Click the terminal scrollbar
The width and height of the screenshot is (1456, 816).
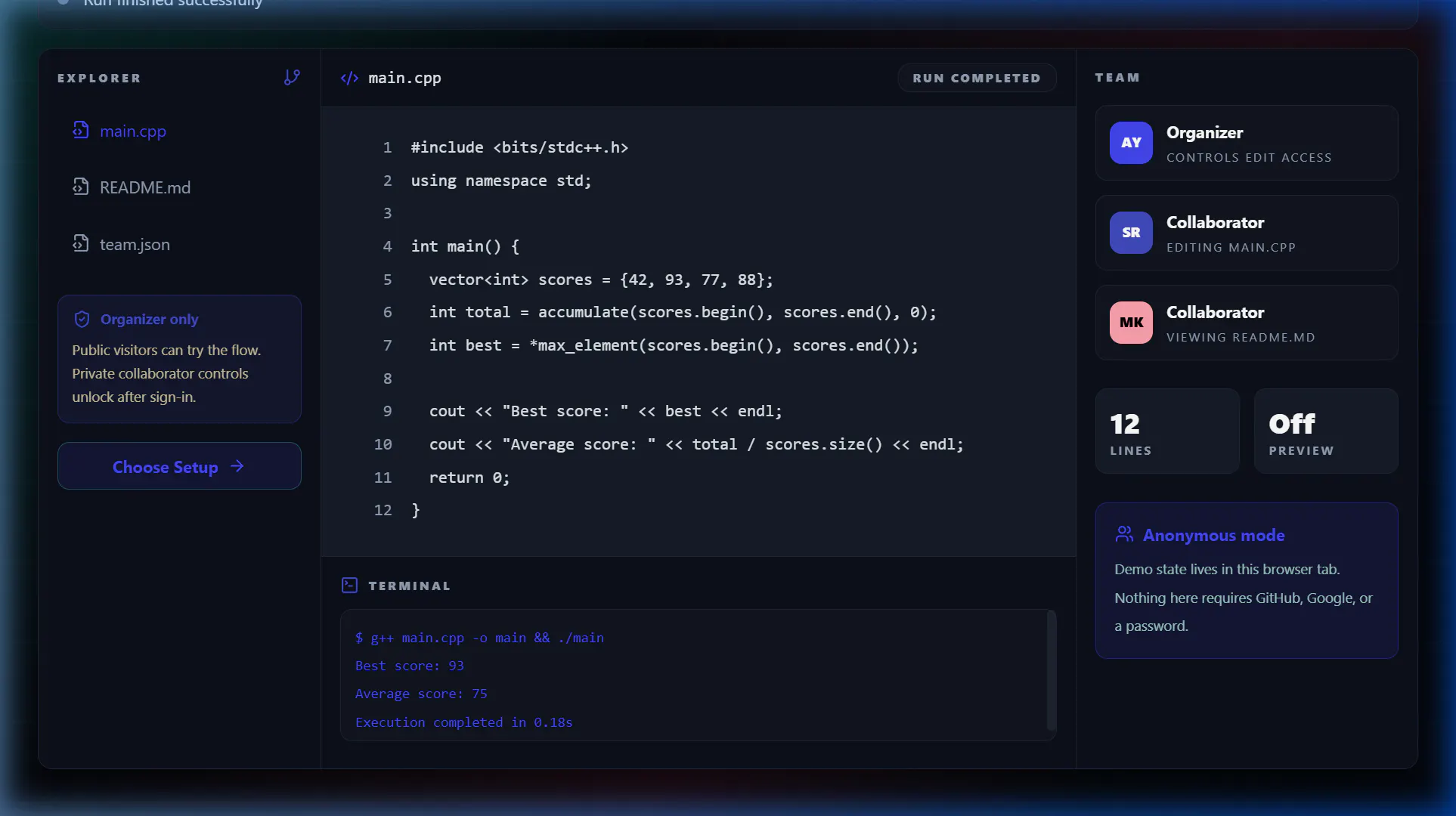point(1051,670)
